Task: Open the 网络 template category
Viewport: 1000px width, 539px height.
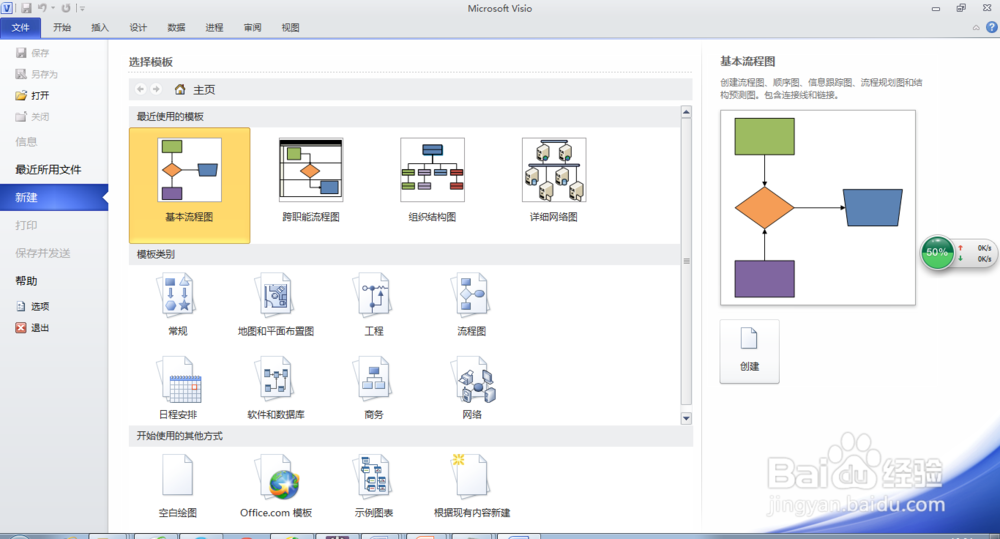Action: 471,388
